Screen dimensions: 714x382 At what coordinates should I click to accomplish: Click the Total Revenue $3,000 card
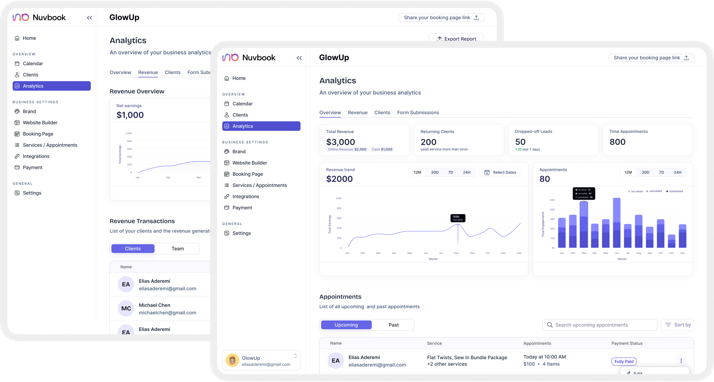[364, 140]
